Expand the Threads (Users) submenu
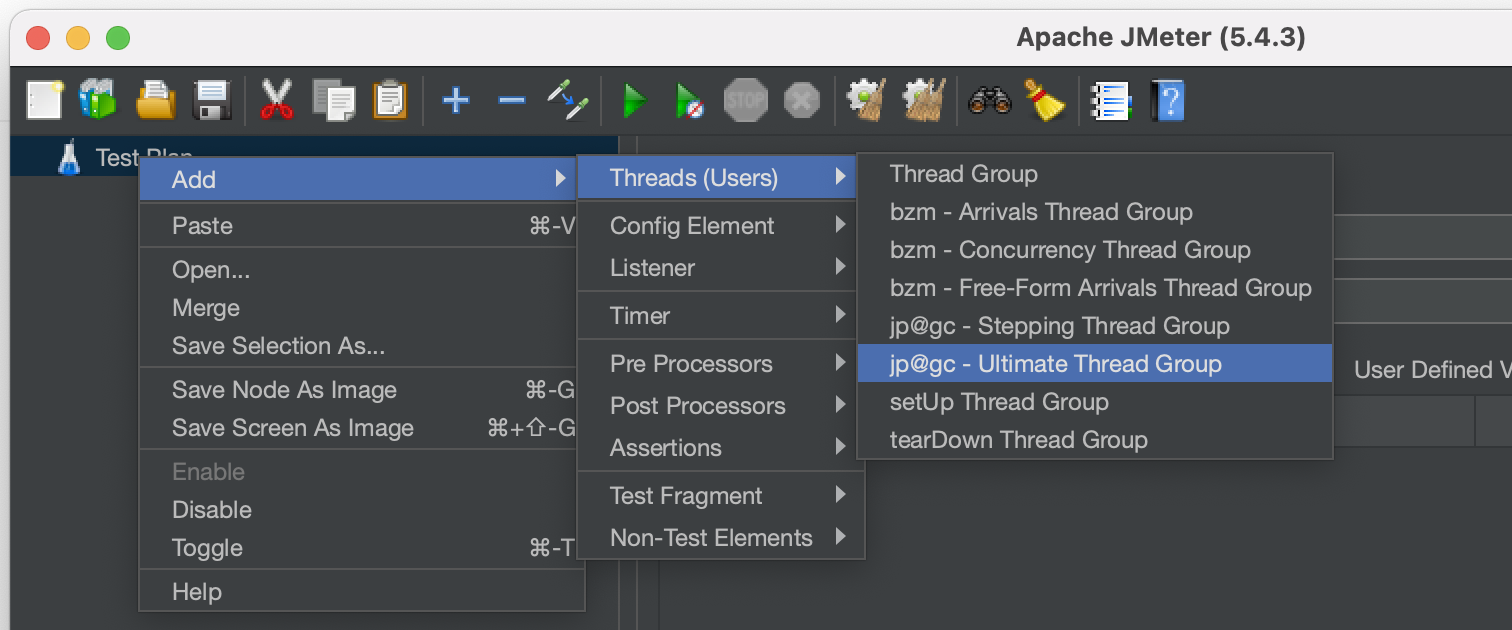The height and width of the screenshot is (630, 1512). pos(718,178)
